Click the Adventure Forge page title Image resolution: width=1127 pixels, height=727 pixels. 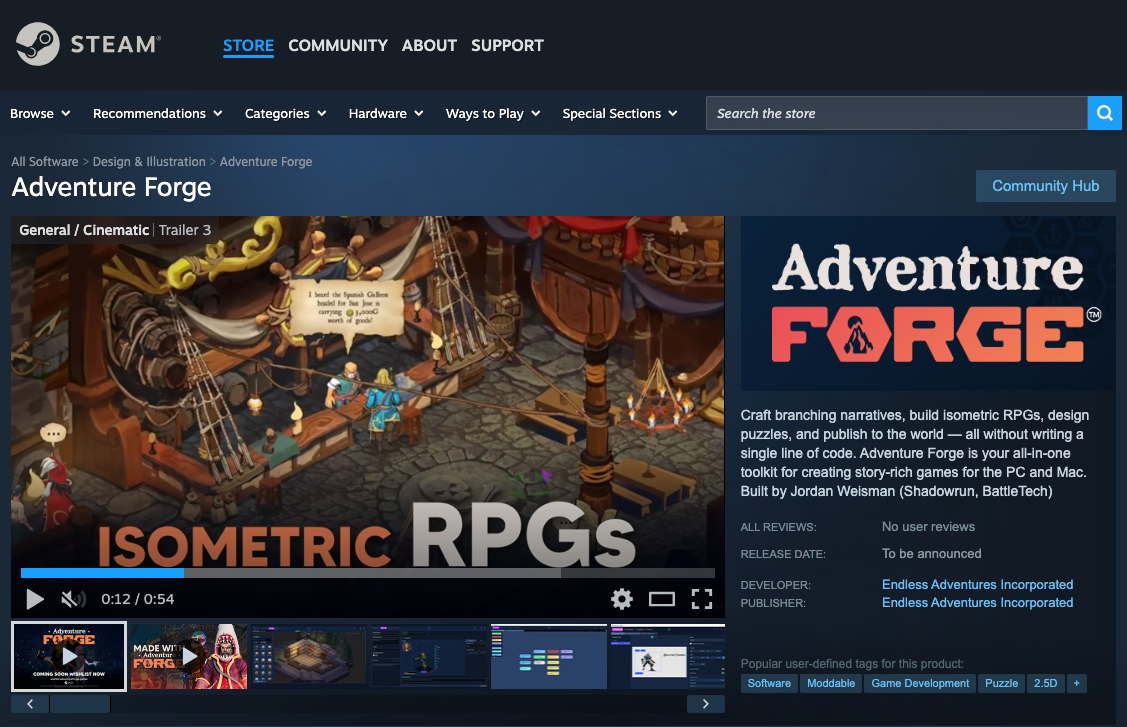tap(111, 187)
